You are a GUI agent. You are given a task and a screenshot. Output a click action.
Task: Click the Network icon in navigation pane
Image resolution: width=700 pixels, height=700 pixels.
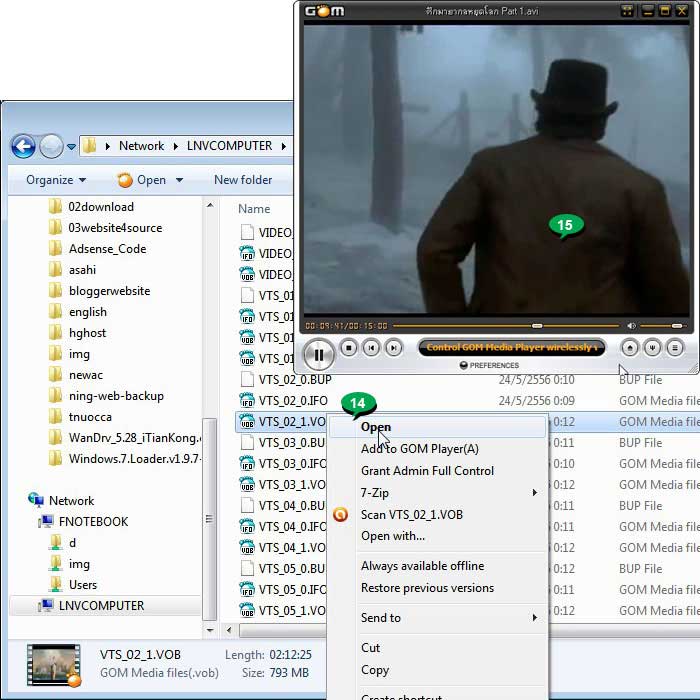tap(36, 500)
